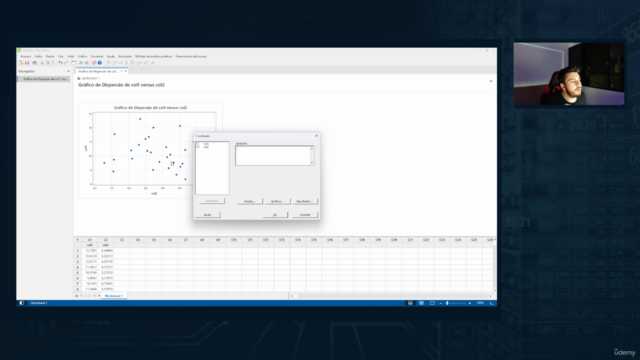Click the worksheet horizontal scrollbar
Viewport: 640px width, 360px height.
coord(392,296)
